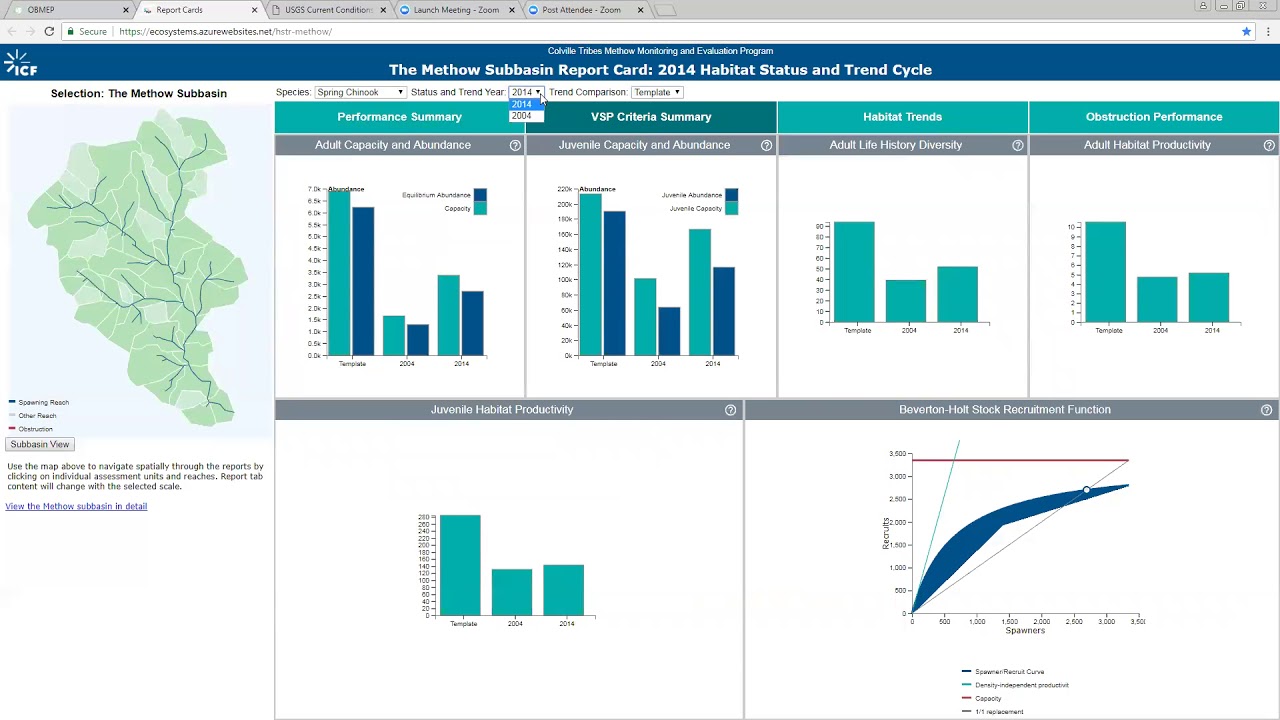Switch to USGS Current Conditions browser tab

pos(328,10)
